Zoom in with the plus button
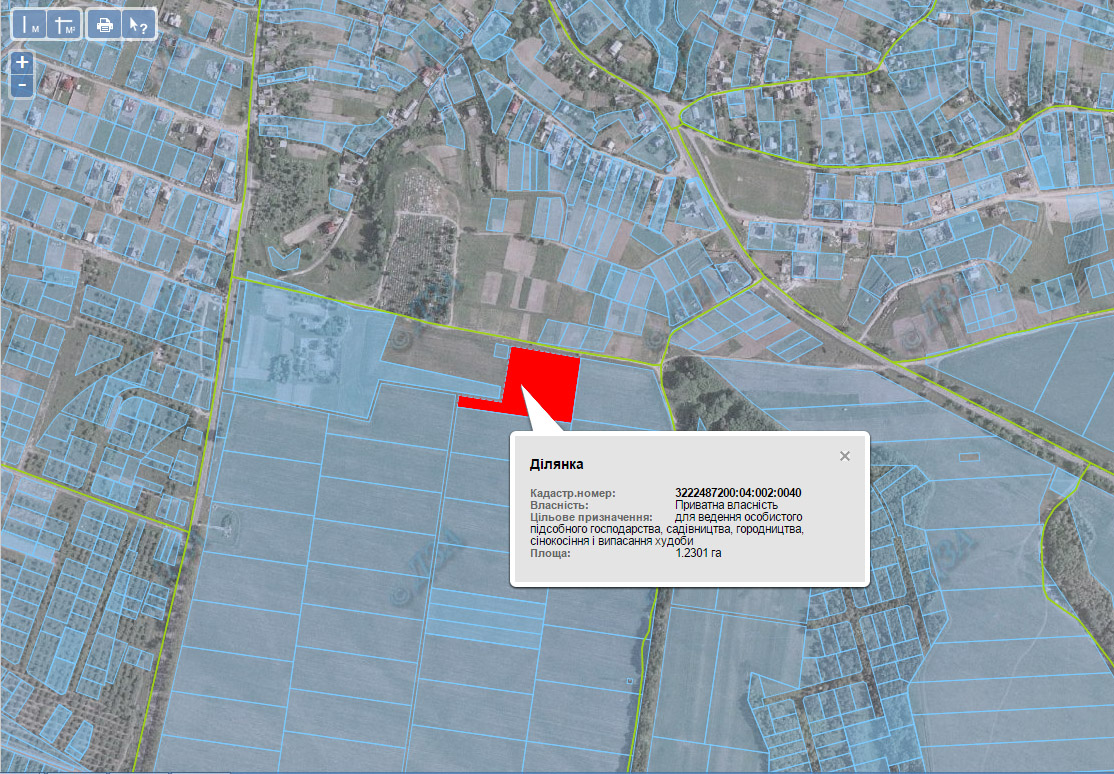The image size is (1114, 774). pos(22,63)
